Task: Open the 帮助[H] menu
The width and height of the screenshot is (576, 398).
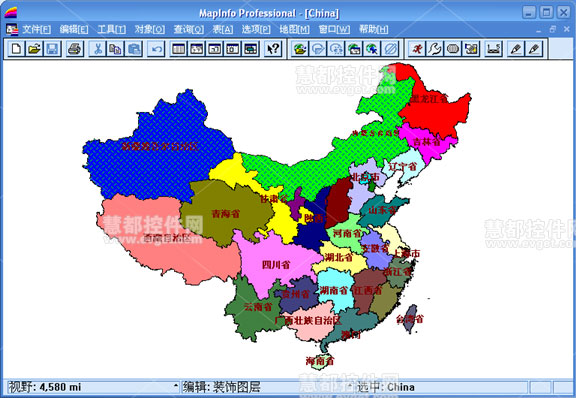Action: pyautogui.click(x=374, y=29)
